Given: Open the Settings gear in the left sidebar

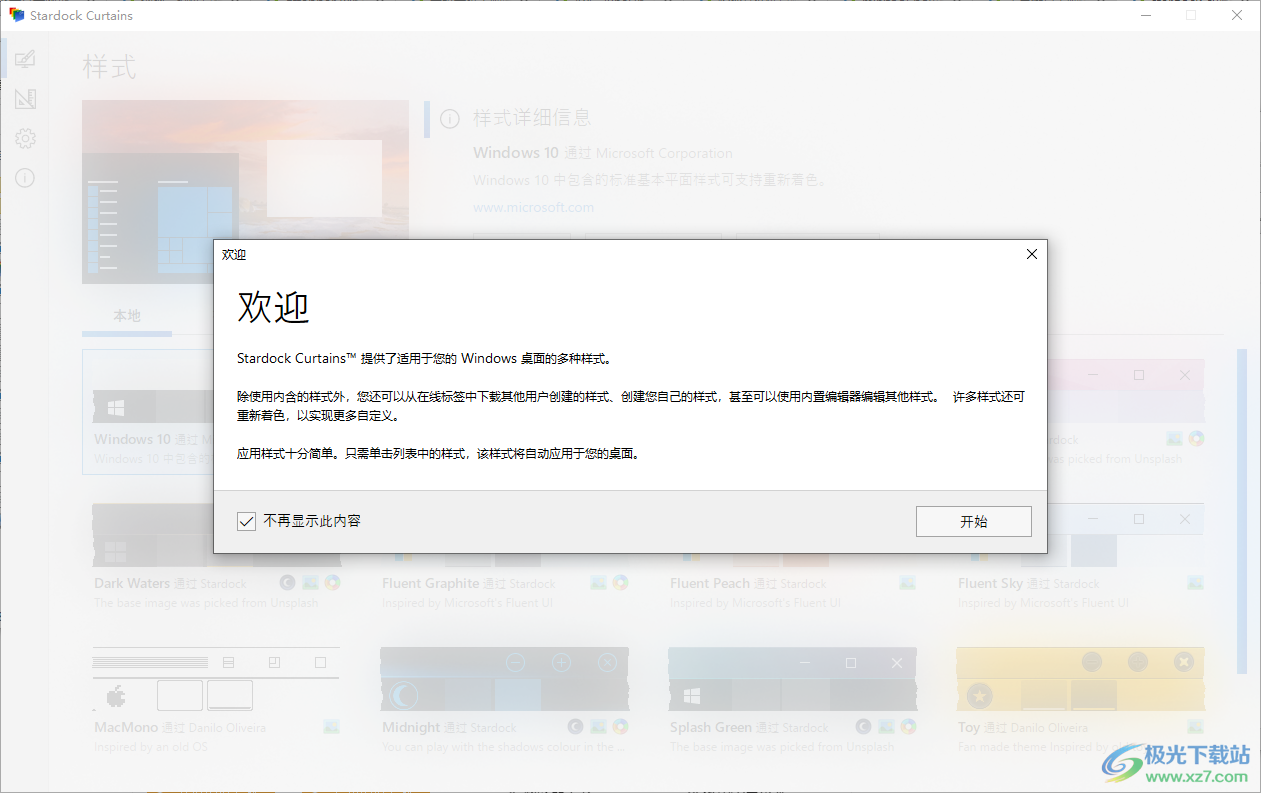Looking at the screenshot, I should point(25,138).
